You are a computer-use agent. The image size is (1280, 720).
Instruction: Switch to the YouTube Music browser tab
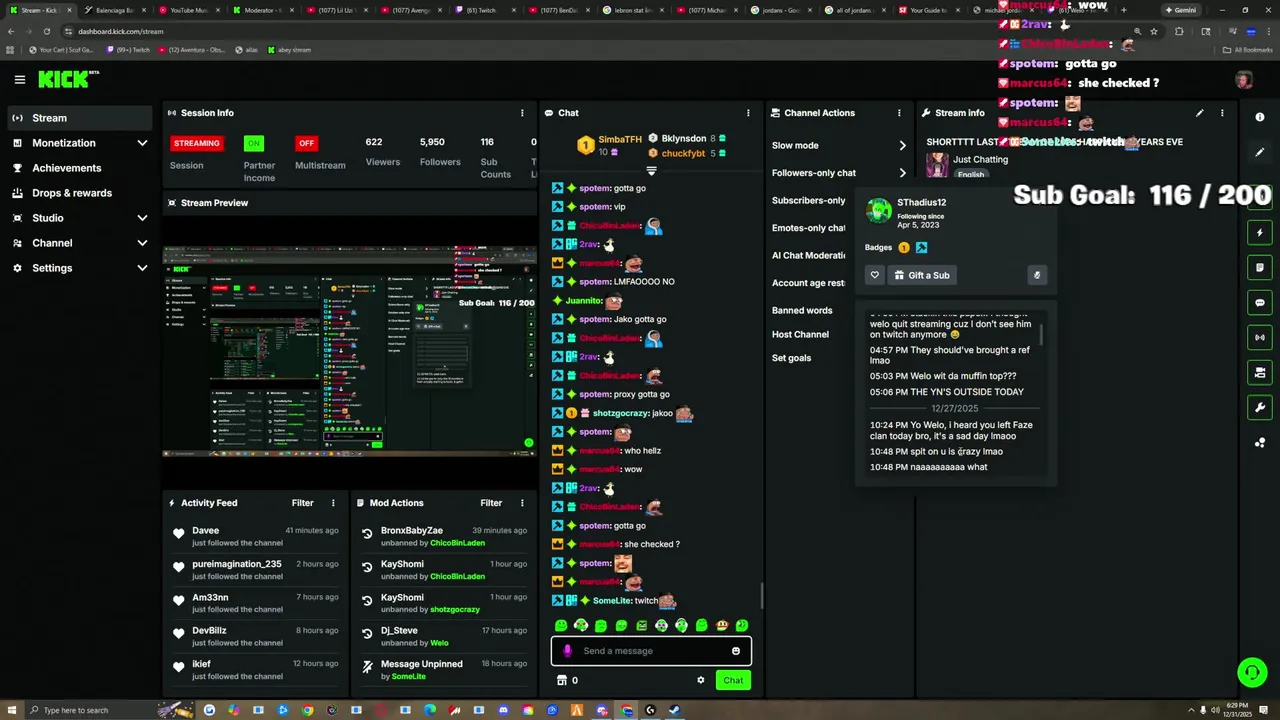pyautogui.click(x=190, y=10)
